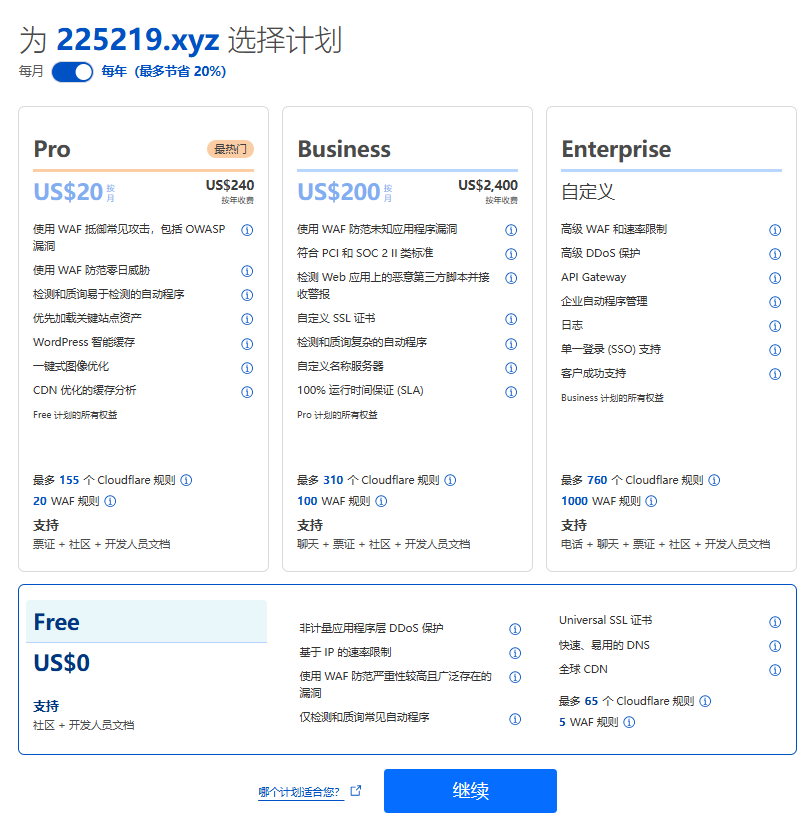Click the 继续 button

coord(470,791)
